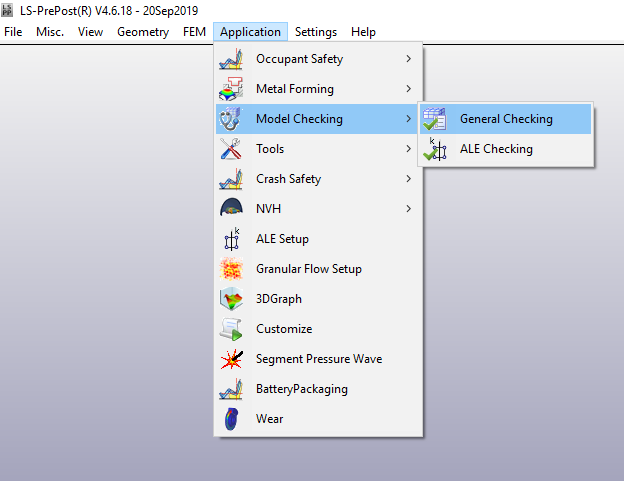Select ALE Setup from Application menu

point(282,239)
